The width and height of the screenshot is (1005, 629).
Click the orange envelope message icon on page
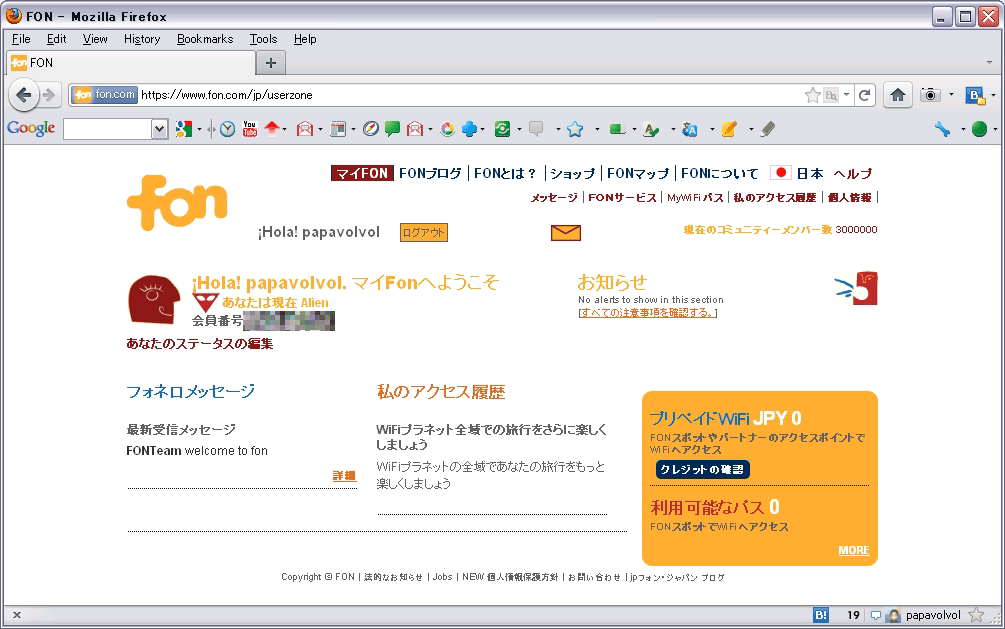click(x=565, y=232)
